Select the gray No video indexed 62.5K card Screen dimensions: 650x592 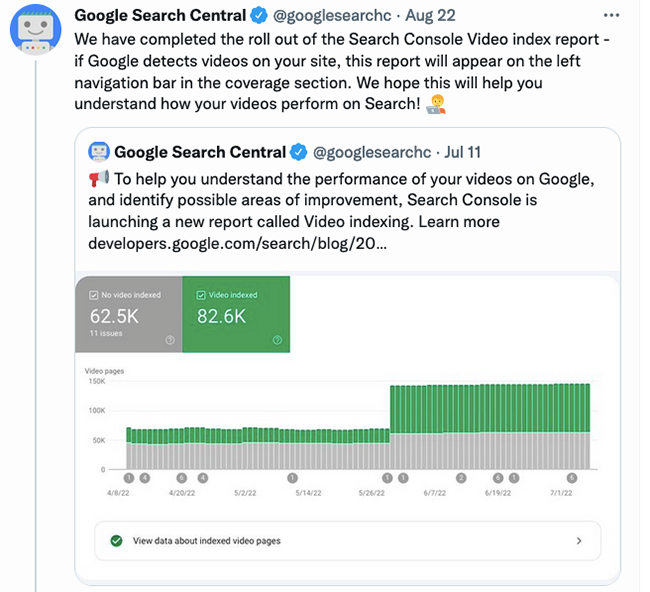(129, 314)
